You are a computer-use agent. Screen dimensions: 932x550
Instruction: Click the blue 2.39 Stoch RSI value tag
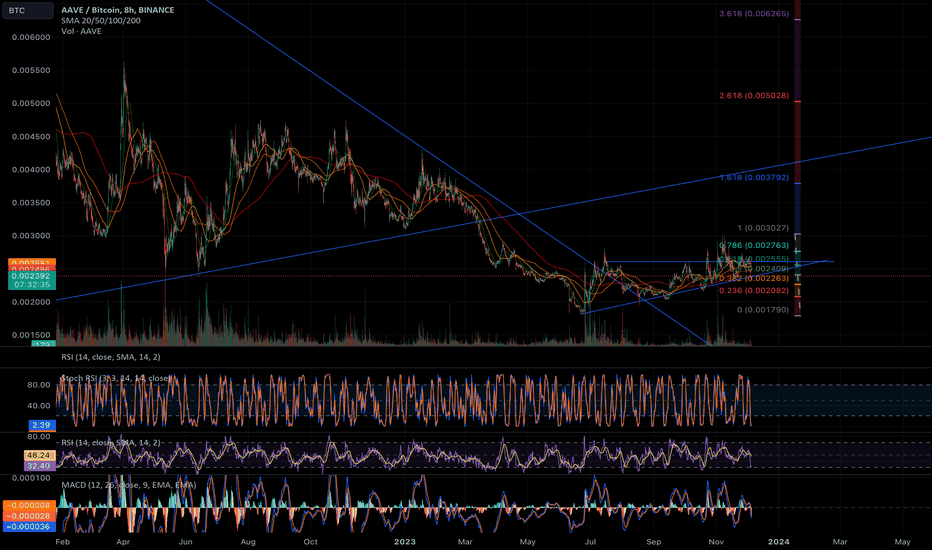(42, 425)
